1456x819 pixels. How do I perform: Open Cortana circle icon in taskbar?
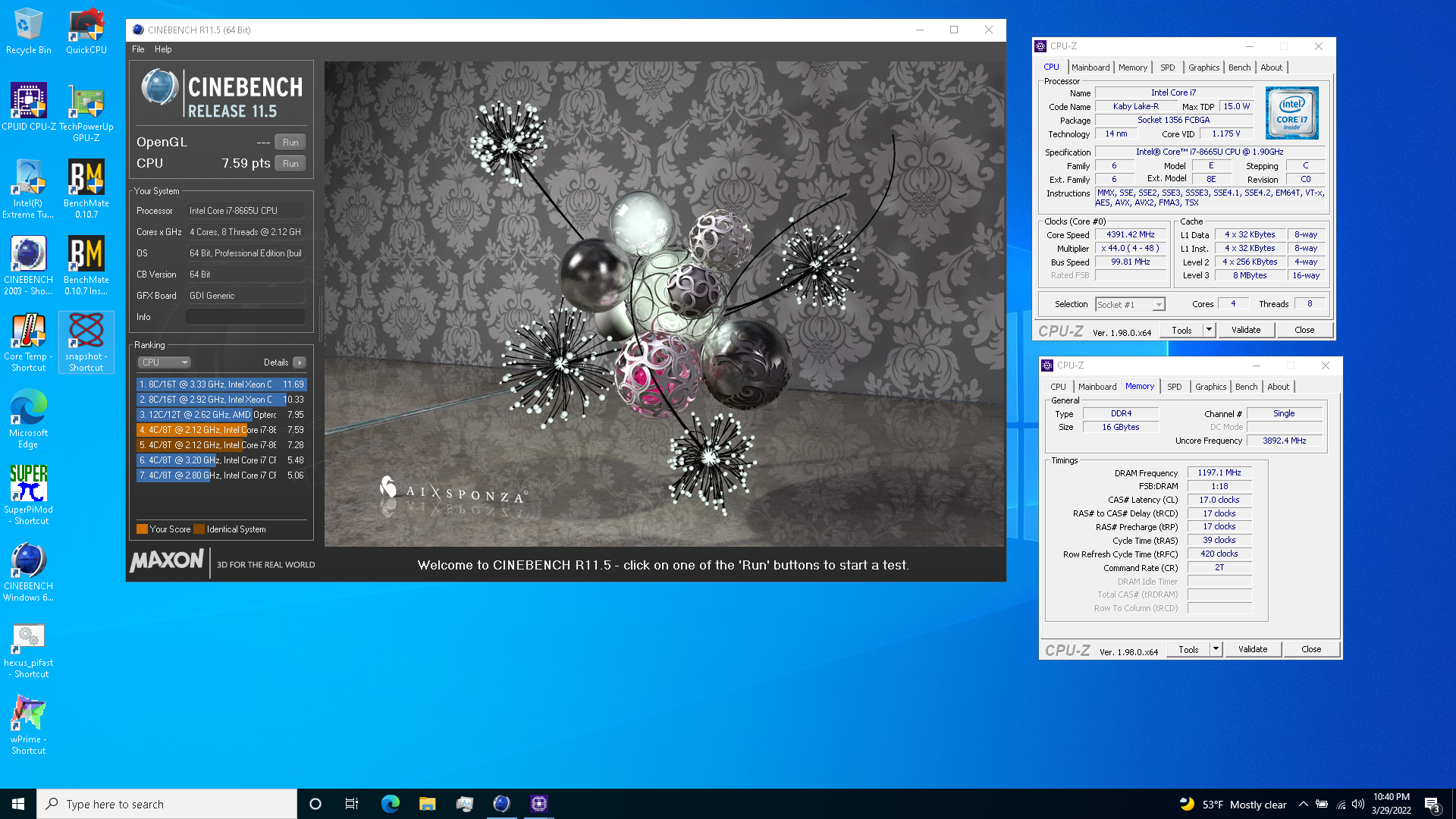[x=315, y=804]
